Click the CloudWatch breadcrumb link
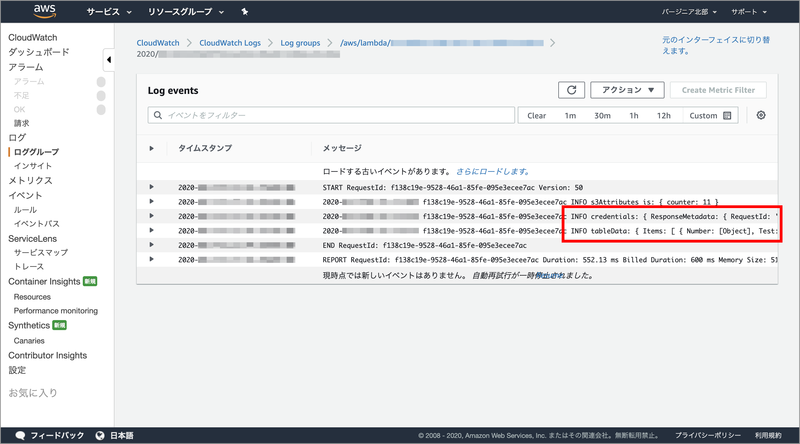Image resolution: width=800 pixels, height=444 pixels. (x=158, y=43)
